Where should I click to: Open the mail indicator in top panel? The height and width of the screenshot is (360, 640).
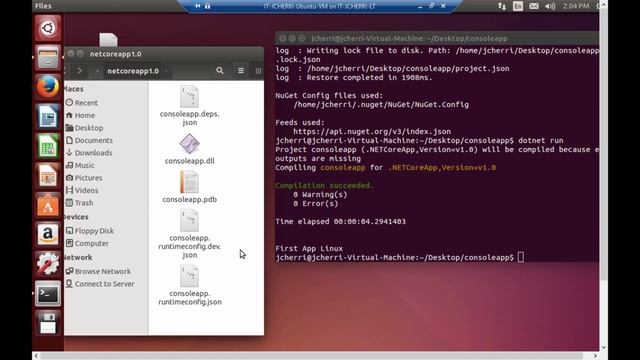click(533, 6)
